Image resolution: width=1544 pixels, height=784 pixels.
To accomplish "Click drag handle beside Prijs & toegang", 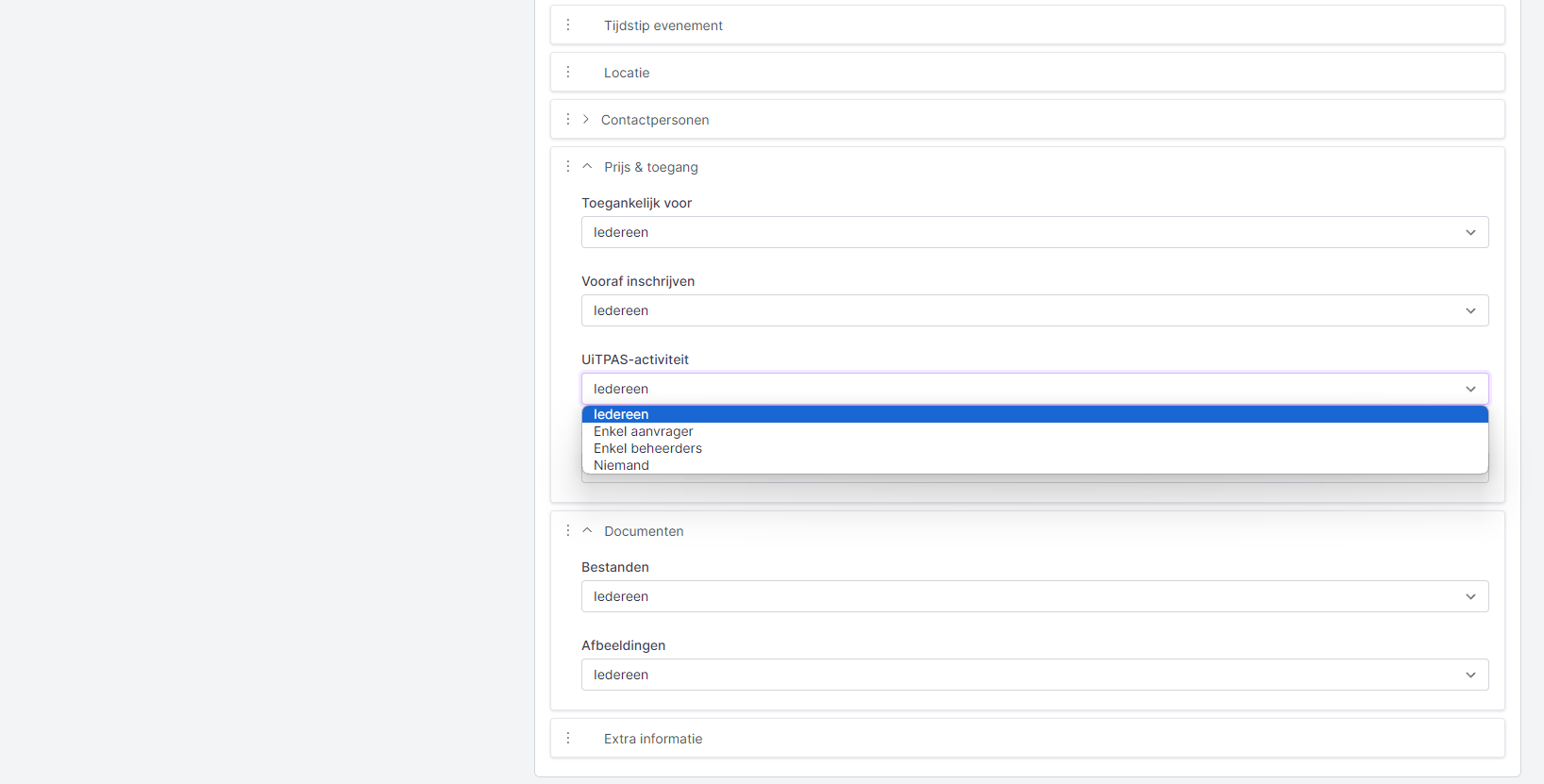I will point(568,167).
